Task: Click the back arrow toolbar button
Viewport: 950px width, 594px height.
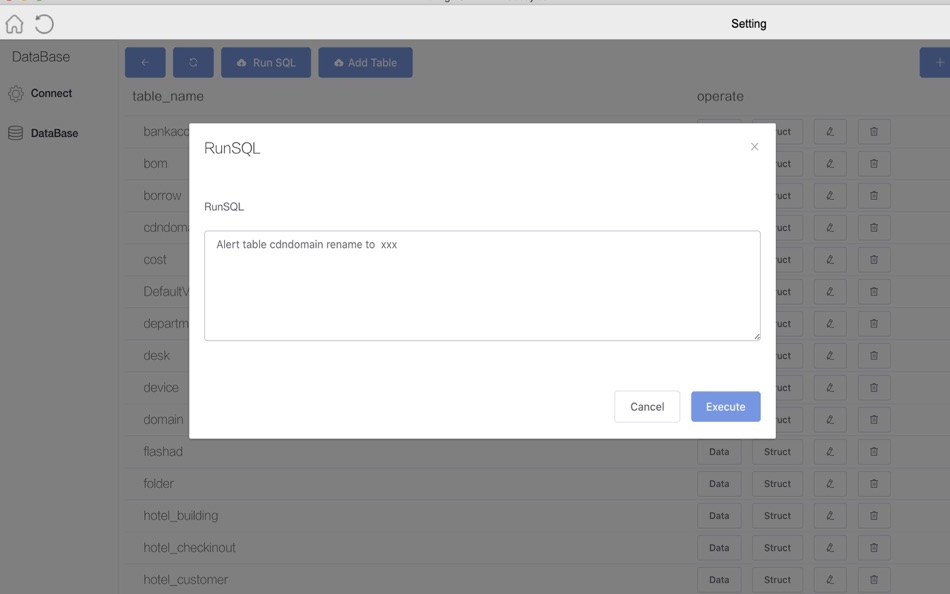Action: pos(145,62)
